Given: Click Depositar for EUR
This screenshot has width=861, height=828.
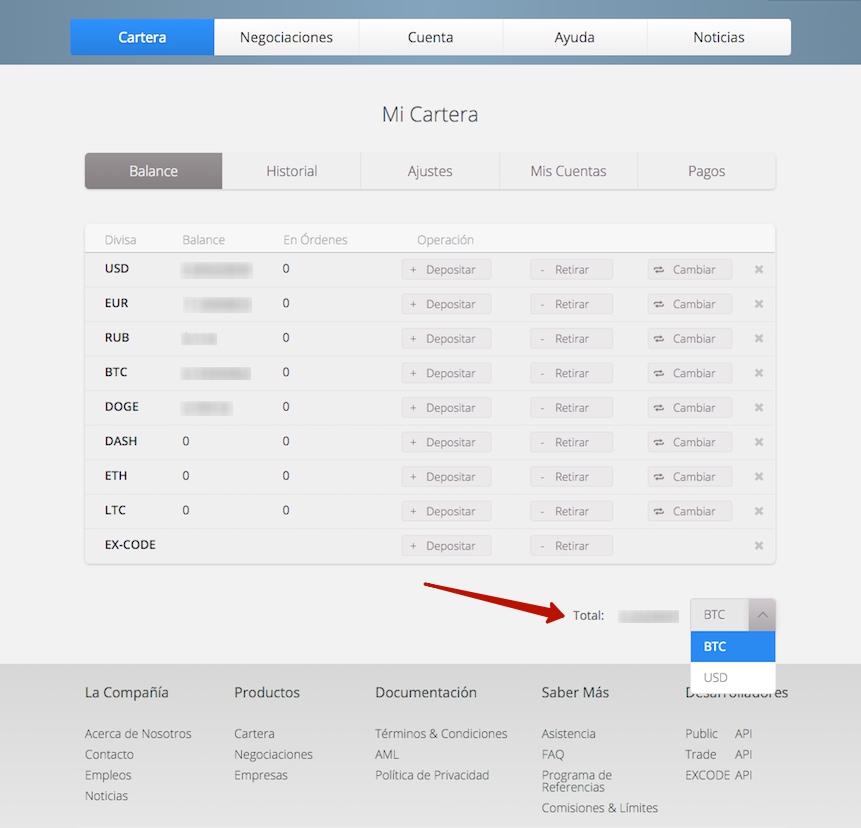Looking at the screenshot, I should pos(446,304).
